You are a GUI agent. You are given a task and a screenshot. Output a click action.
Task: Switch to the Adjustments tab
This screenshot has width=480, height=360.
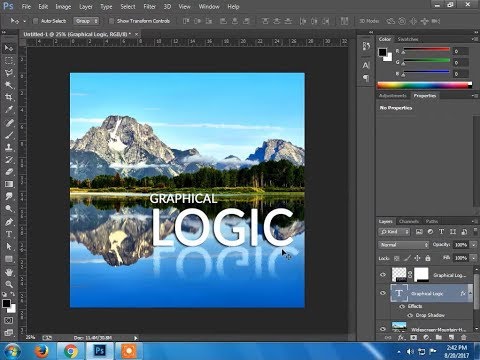pos(393,96)
